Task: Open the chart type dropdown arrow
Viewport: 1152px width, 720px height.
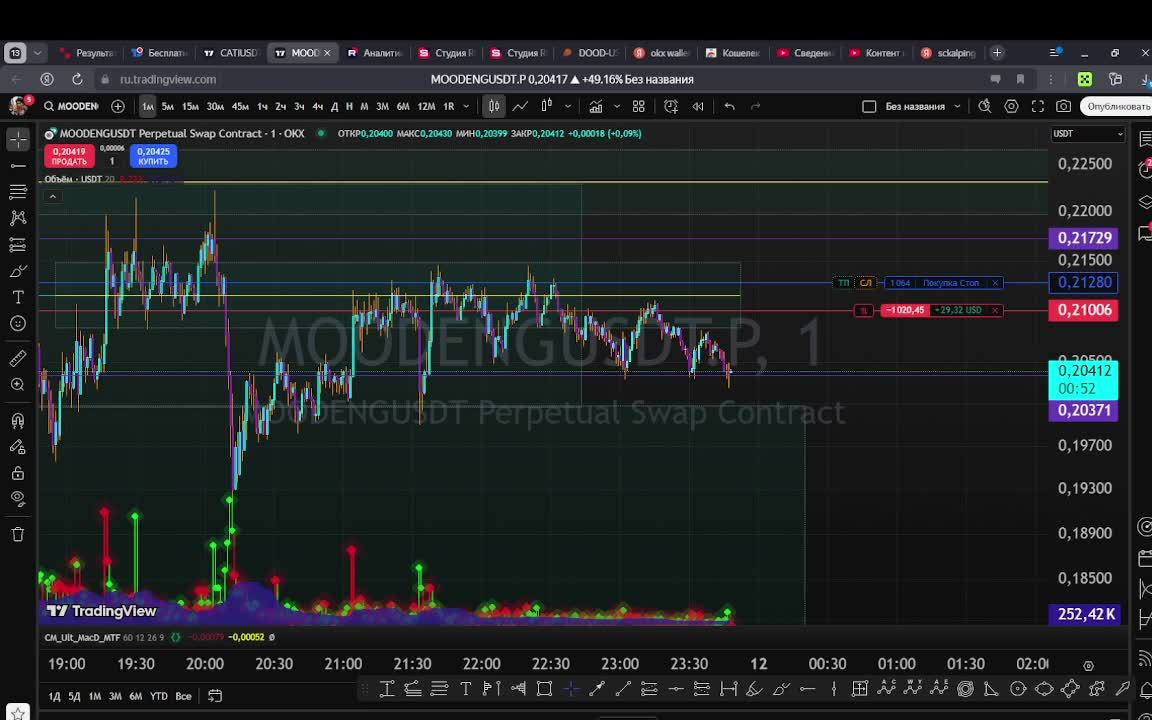Action: (568, 107)
